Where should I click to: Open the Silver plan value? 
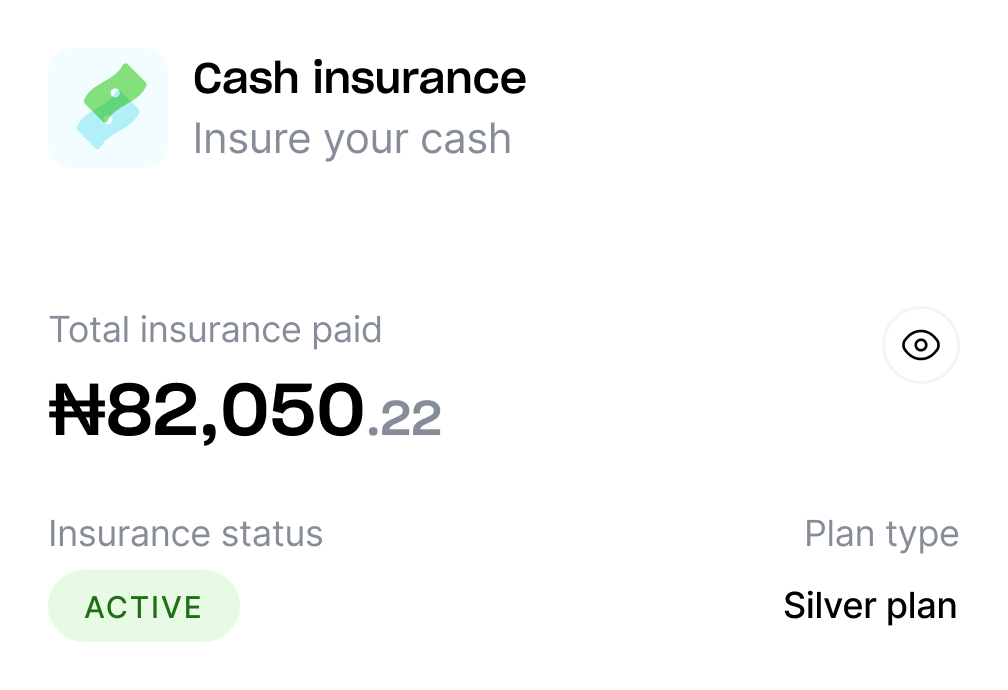[x=869, y=606]
